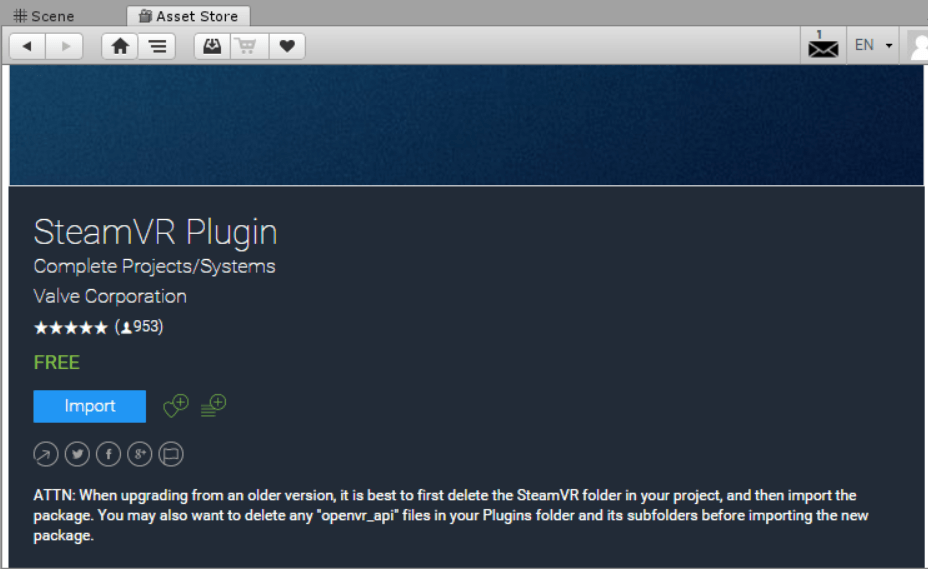Share on Google Plus
Image resolution: width=928 pixels, height=569 pixels.
(x=140, y=455)
